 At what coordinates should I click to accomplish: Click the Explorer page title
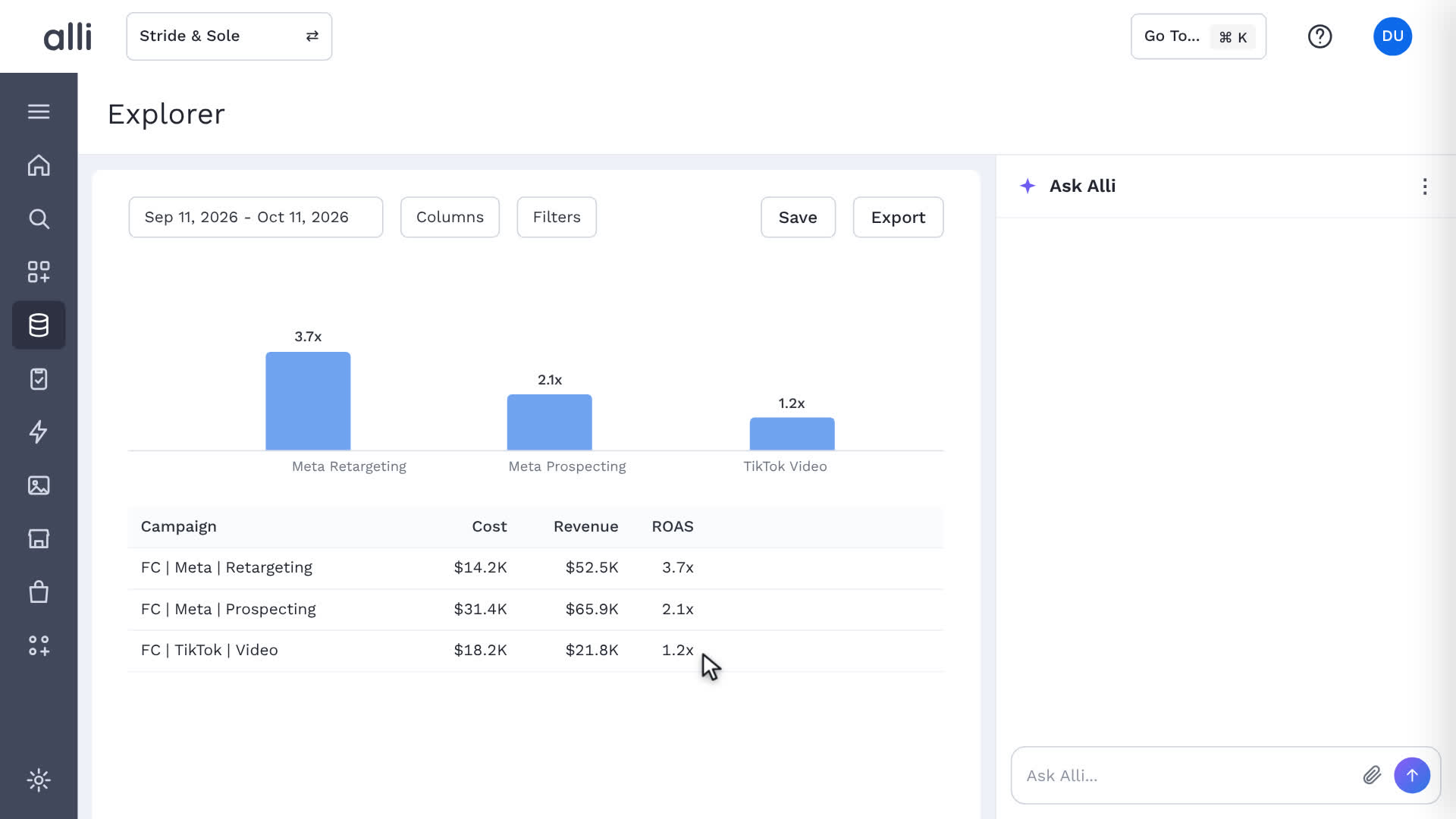(x=166, y=115)
